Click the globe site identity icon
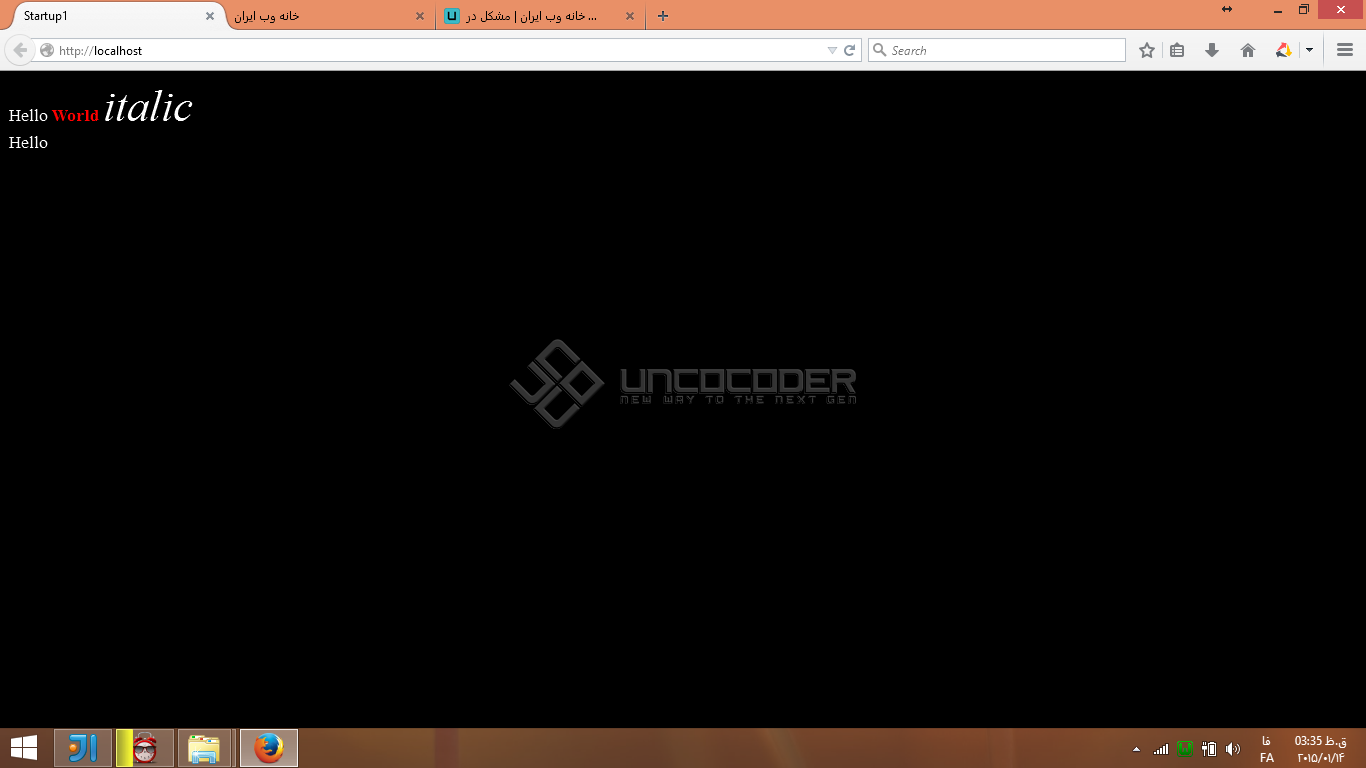This screenshot has height=768, width=1366. (47, 50)
